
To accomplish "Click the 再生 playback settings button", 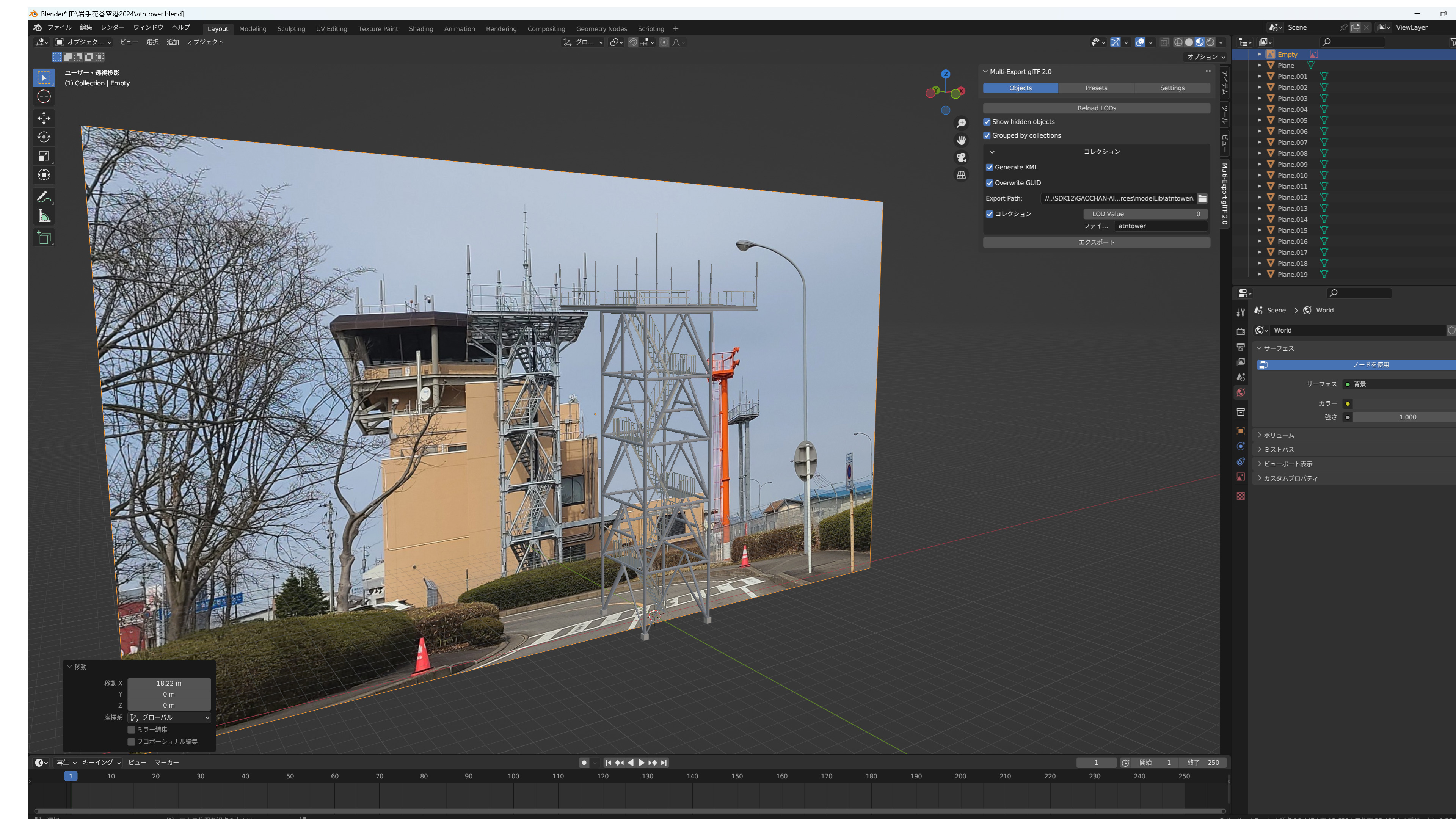I will click(x=66, y=763).
